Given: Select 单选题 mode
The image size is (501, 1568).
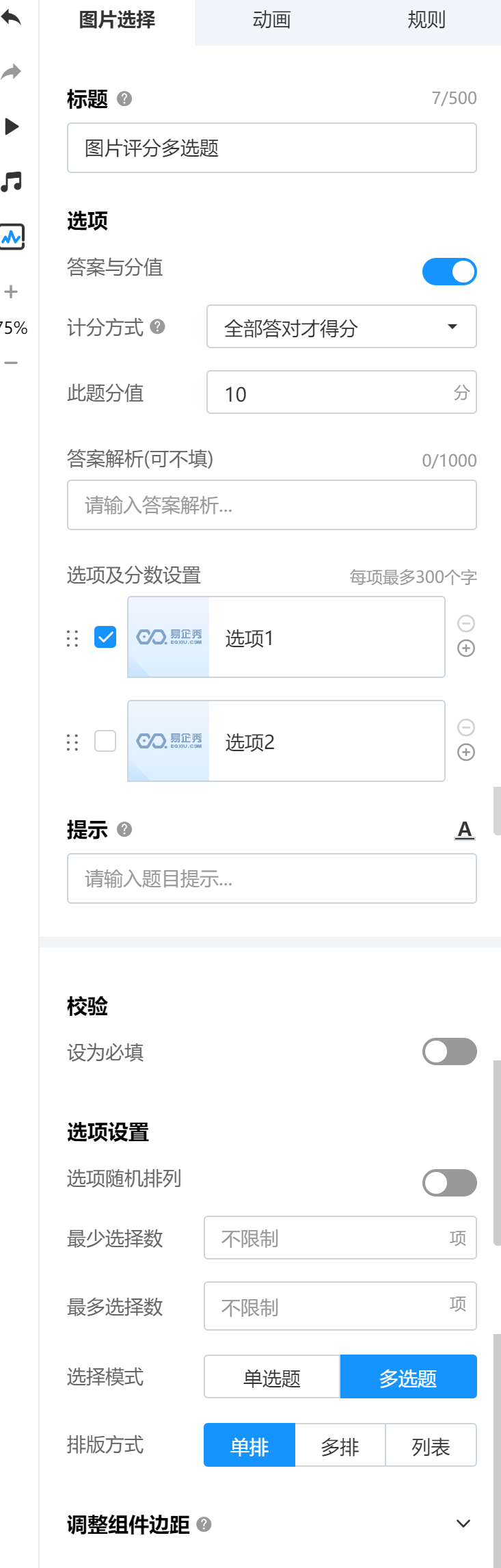Looking at the screenshot, I should coord(272,1376).
